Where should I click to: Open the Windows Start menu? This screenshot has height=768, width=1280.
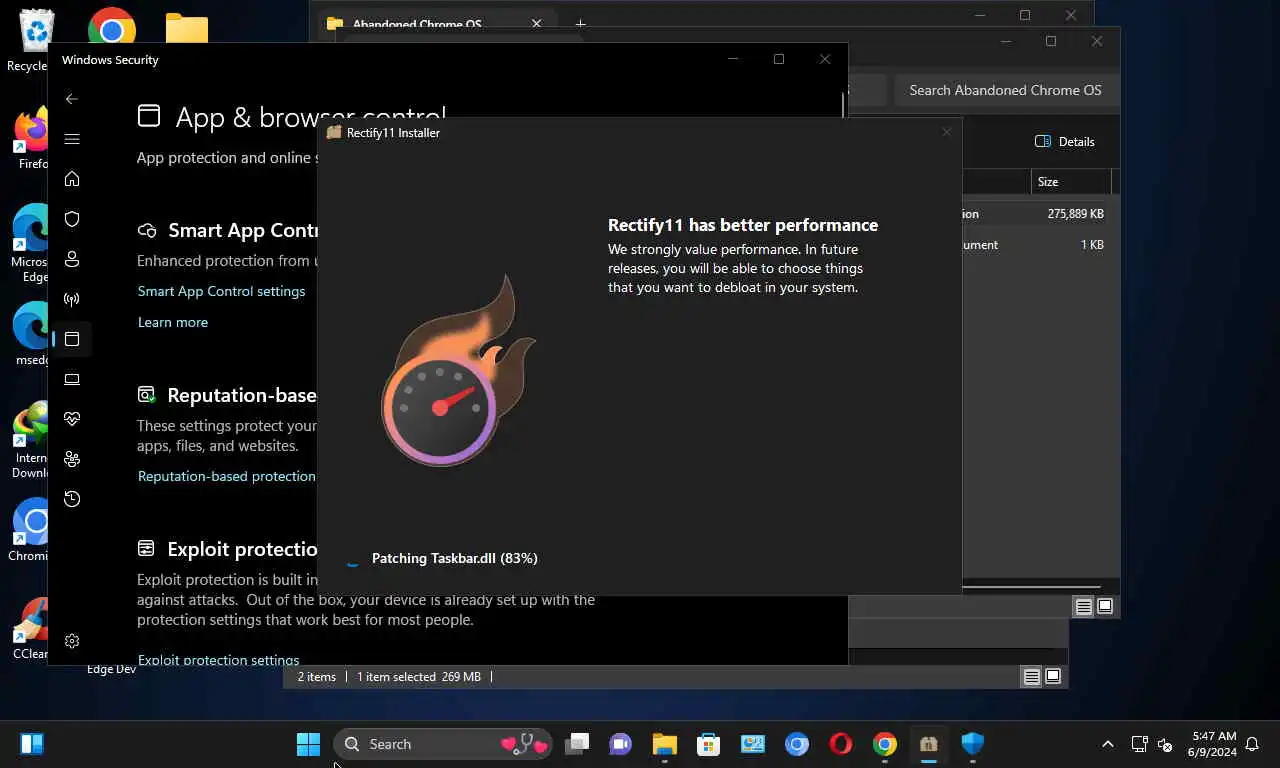coord(308,744)
